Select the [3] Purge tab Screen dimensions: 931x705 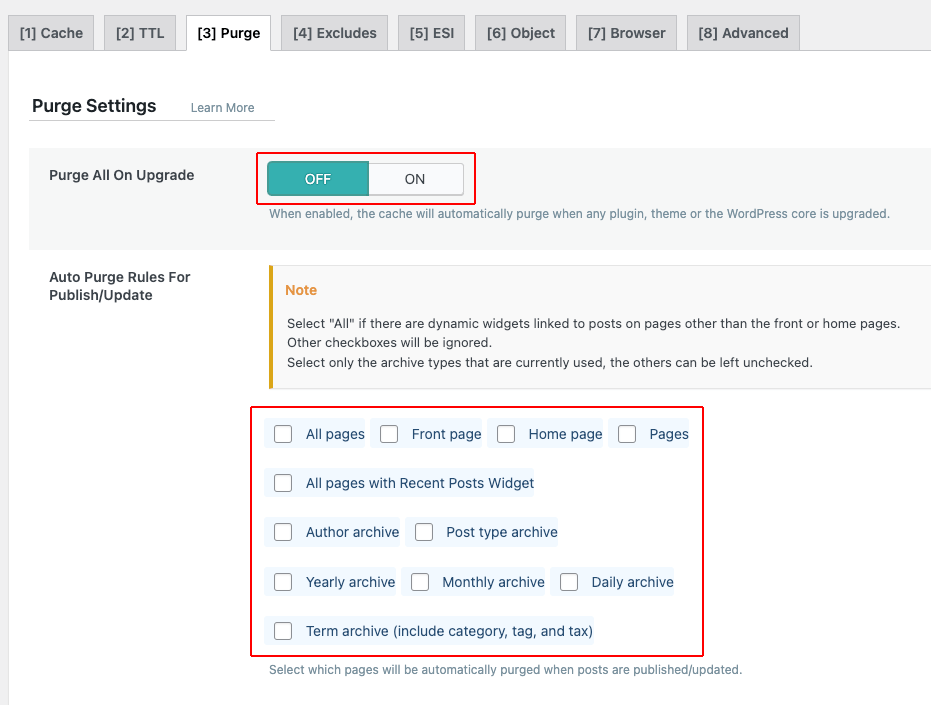(228, 33)
